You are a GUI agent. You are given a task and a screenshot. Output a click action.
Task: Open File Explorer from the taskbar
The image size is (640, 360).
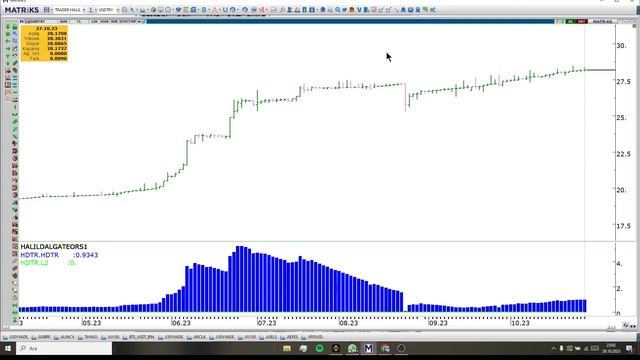coord(287,349)
